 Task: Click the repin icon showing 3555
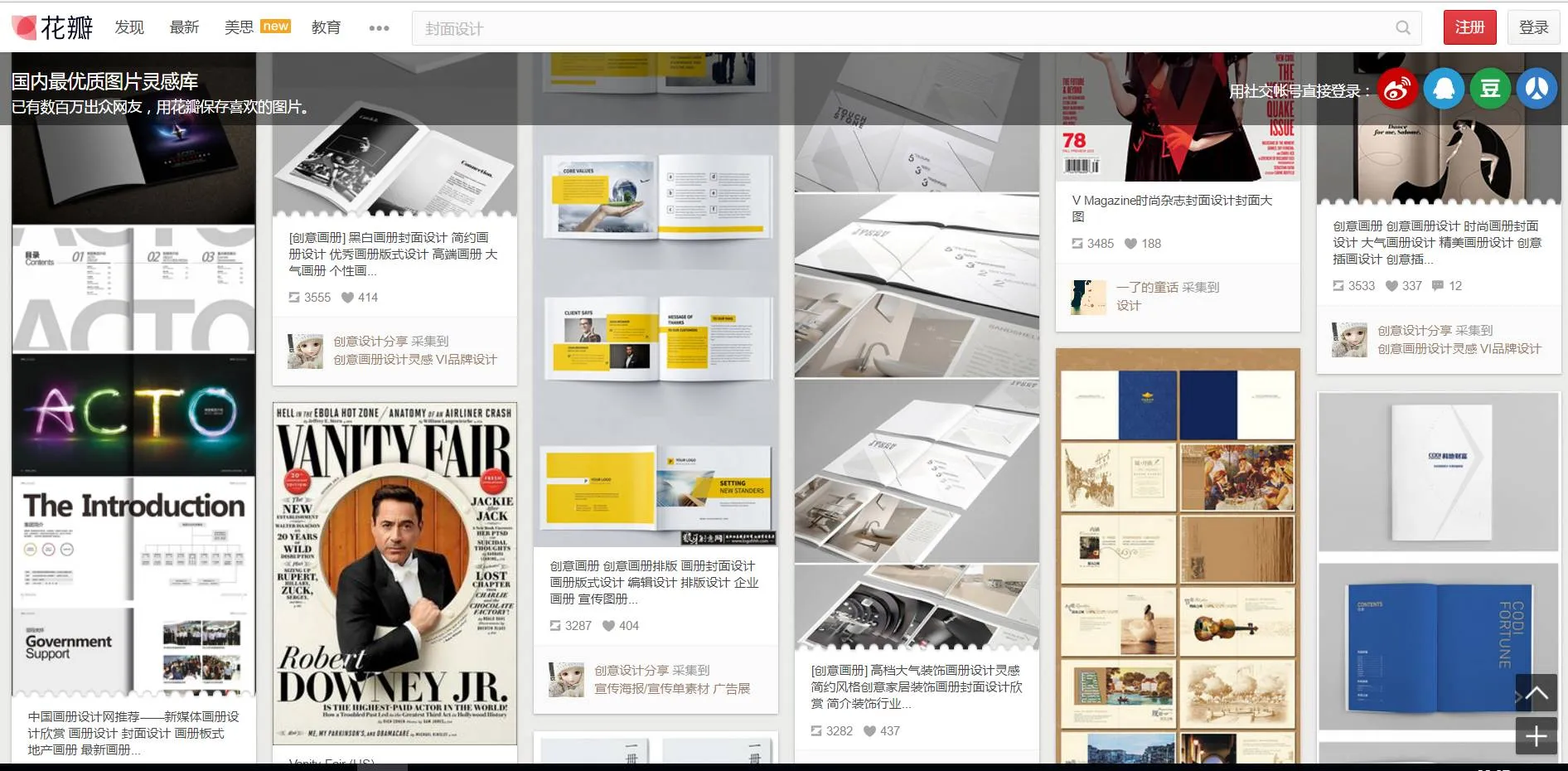(x=294, y=298)
